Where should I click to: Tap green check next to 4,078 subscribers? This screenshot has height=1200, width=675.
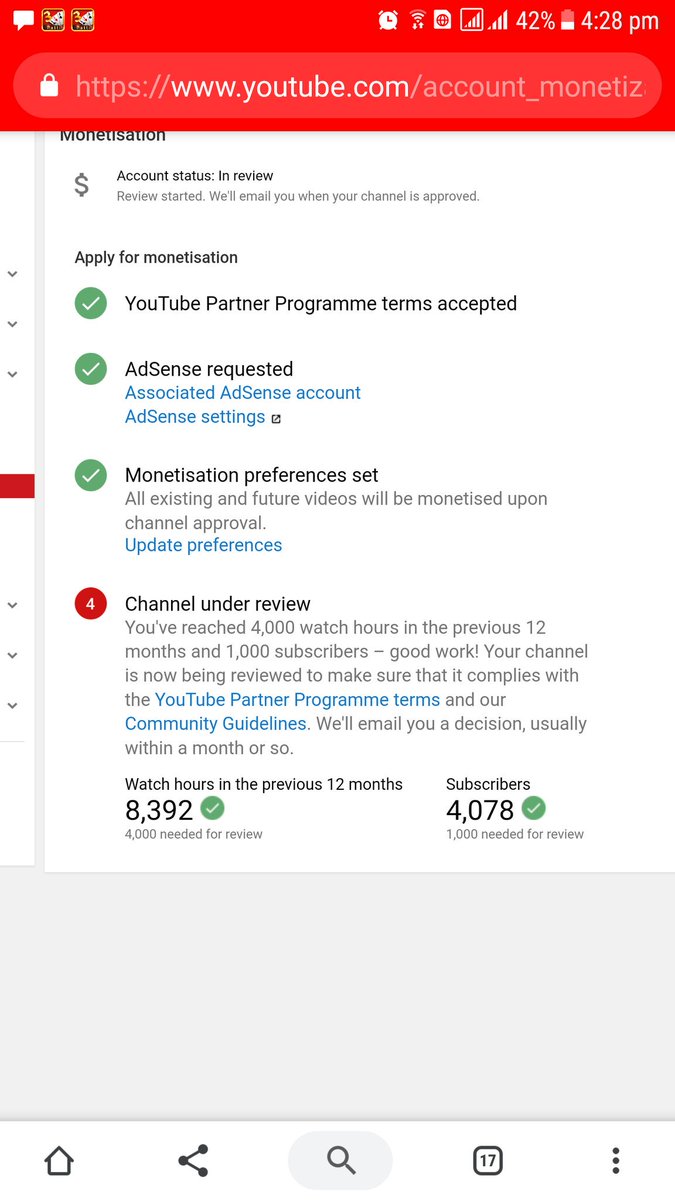click(x=534, y=808)
